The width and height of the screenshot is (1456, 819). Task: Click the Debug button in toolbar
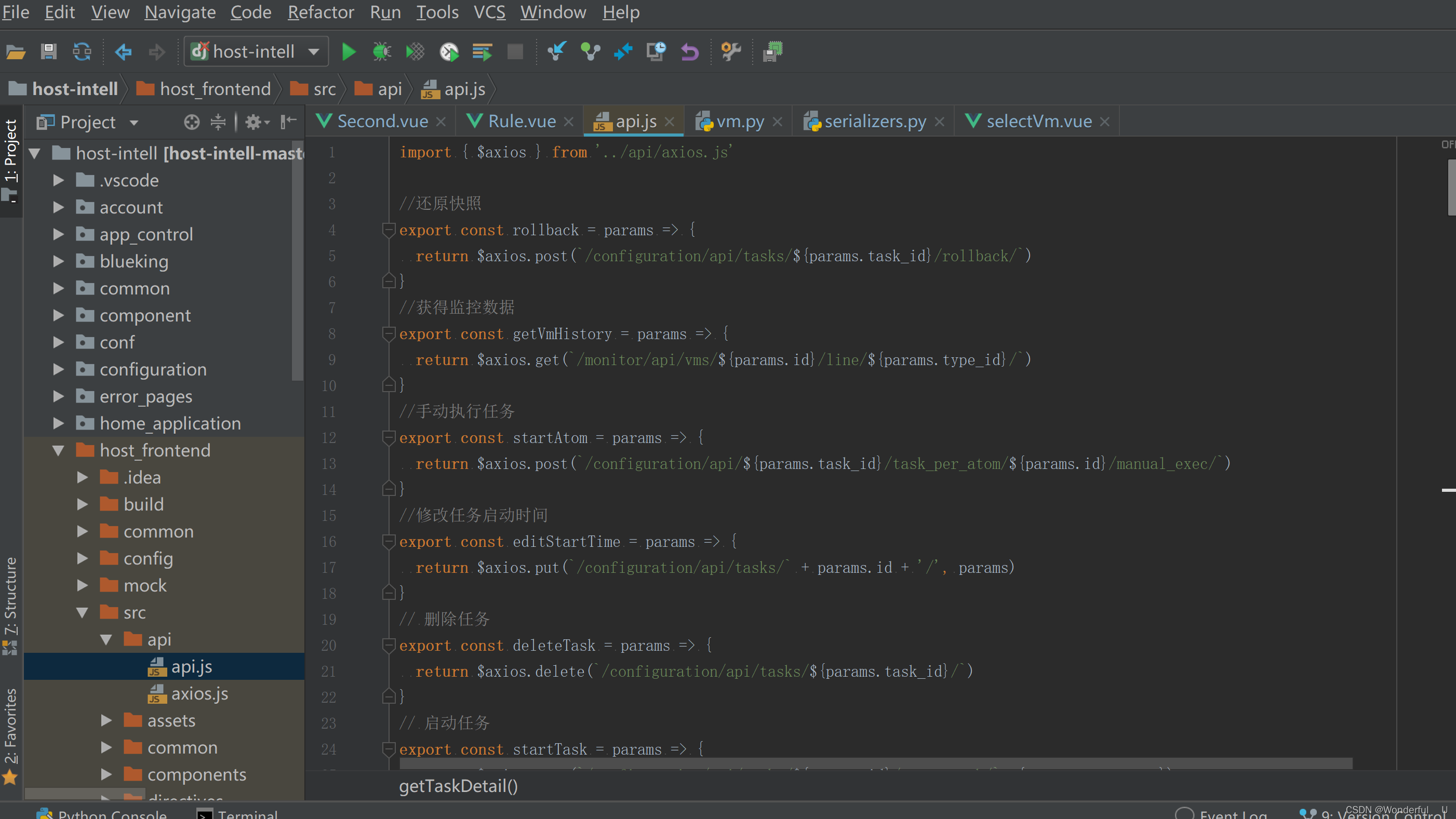click(381, 51)
